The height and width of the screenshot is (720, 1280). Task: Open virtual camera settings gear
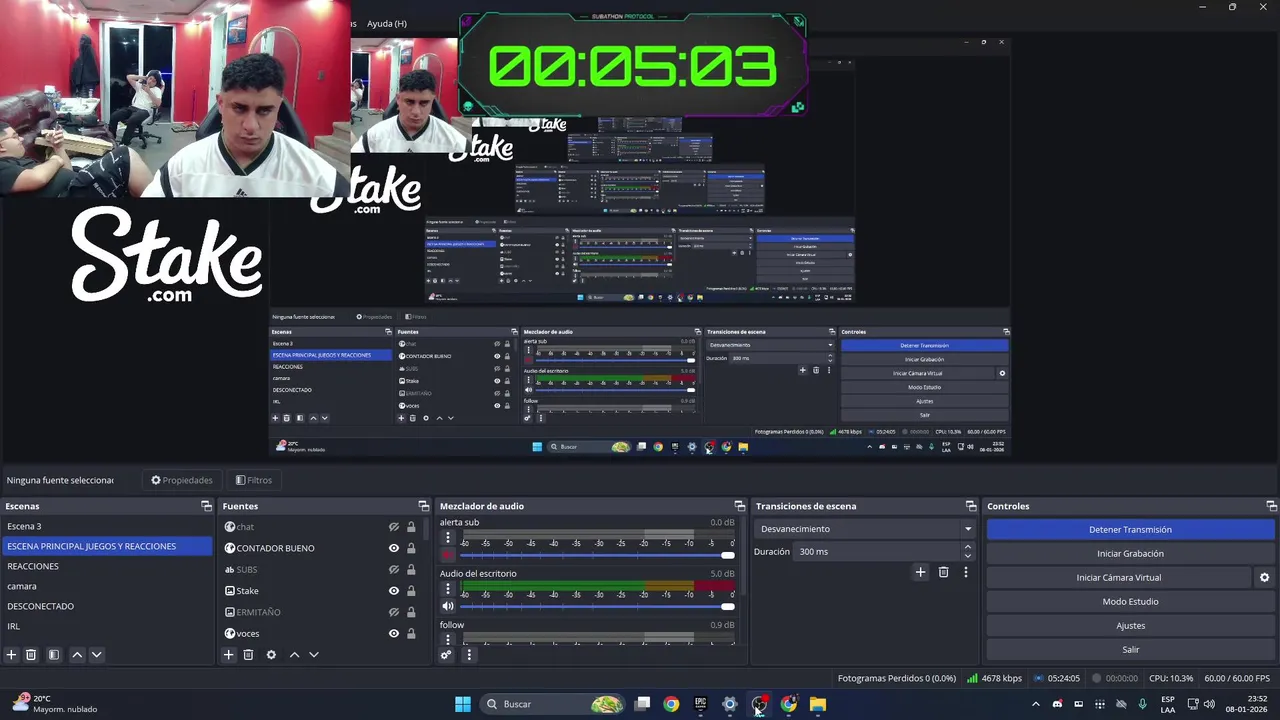pyautogui.click(x=1264, y=578)
